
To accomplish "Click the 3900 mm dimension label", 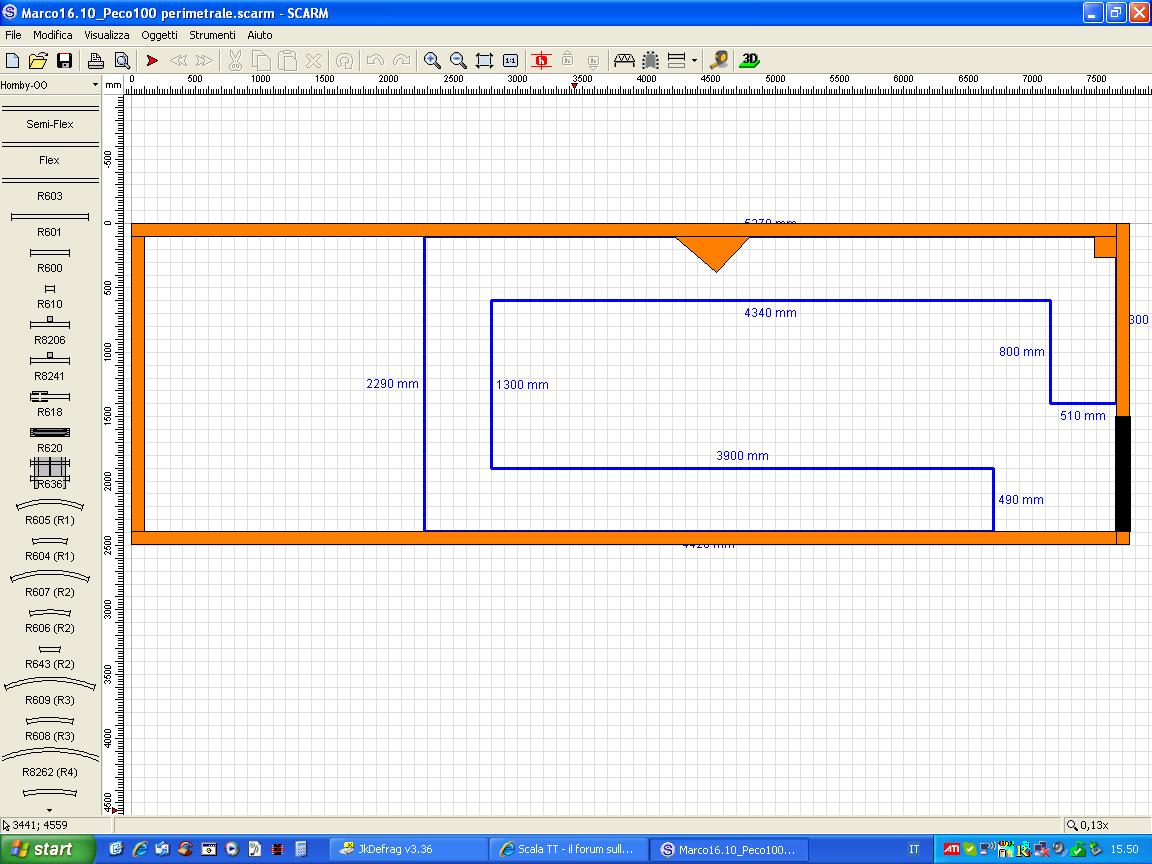I will click(742, 456).
